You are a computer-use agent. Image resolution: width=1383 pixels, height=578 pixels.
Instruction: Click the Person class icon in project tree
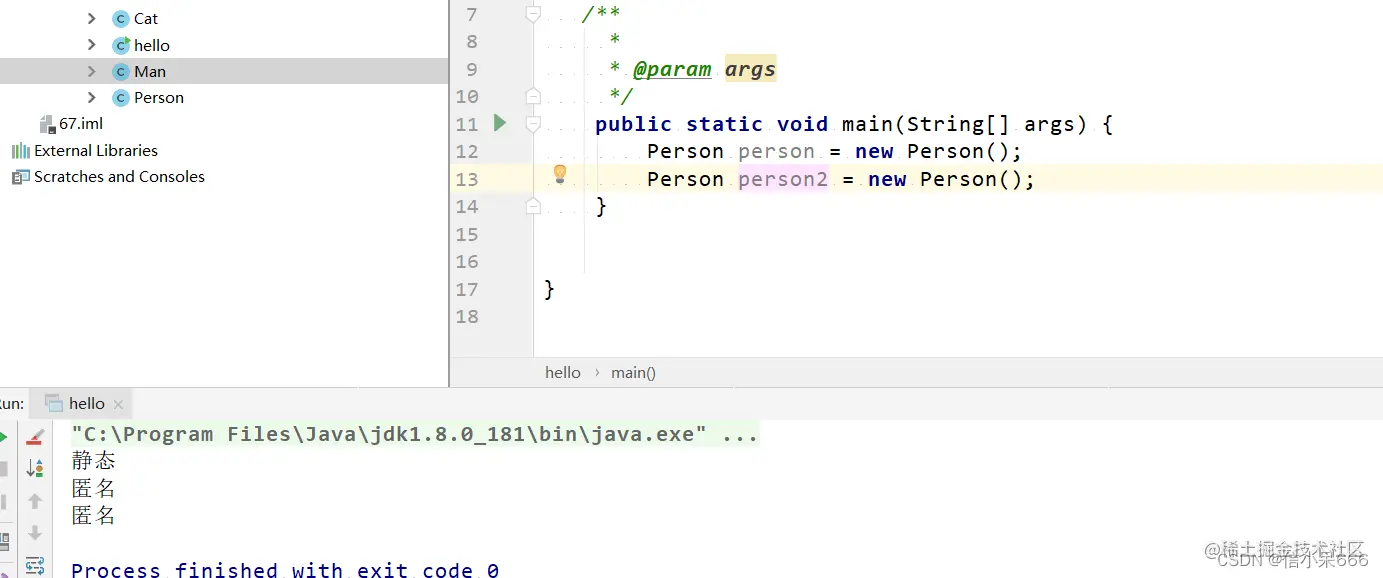point(121,97)
